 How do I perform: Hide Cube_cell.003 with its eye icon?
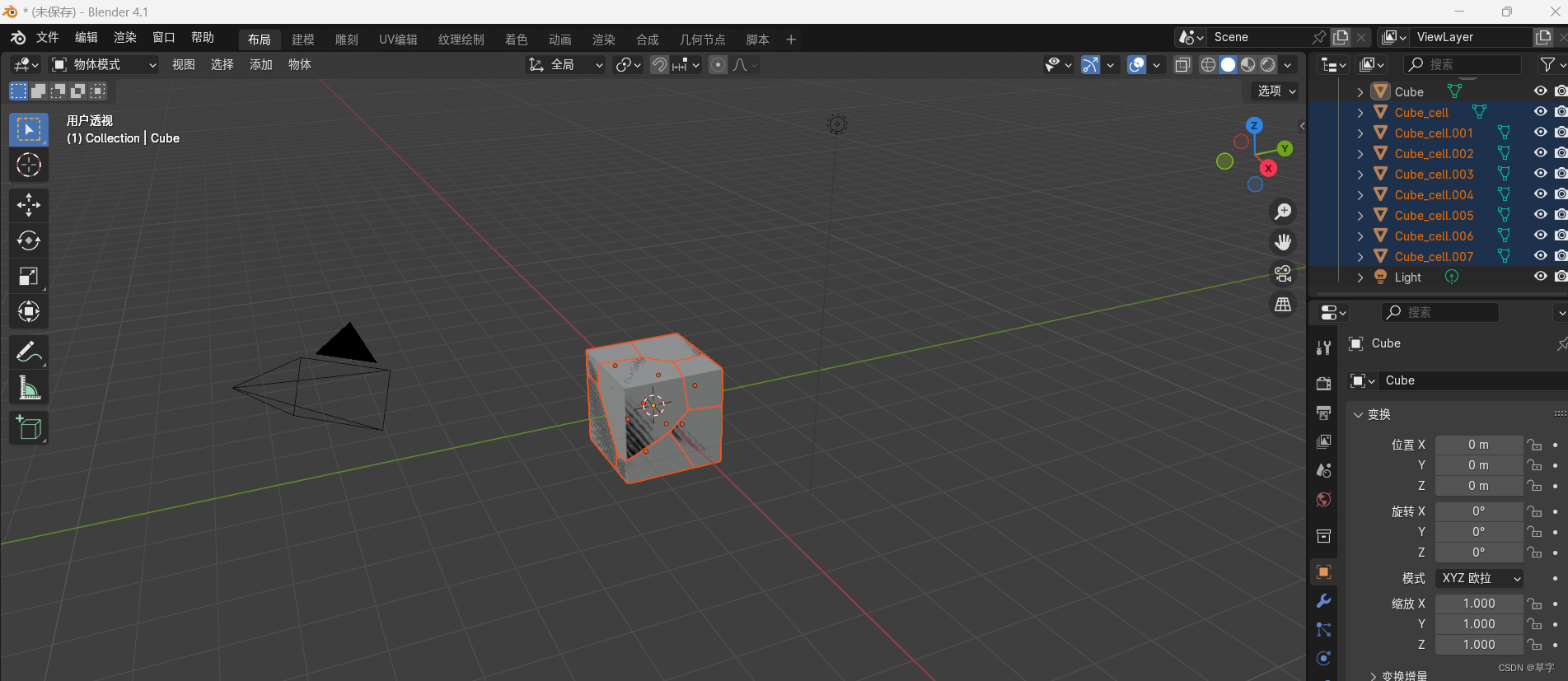[x=1540, y=174]
